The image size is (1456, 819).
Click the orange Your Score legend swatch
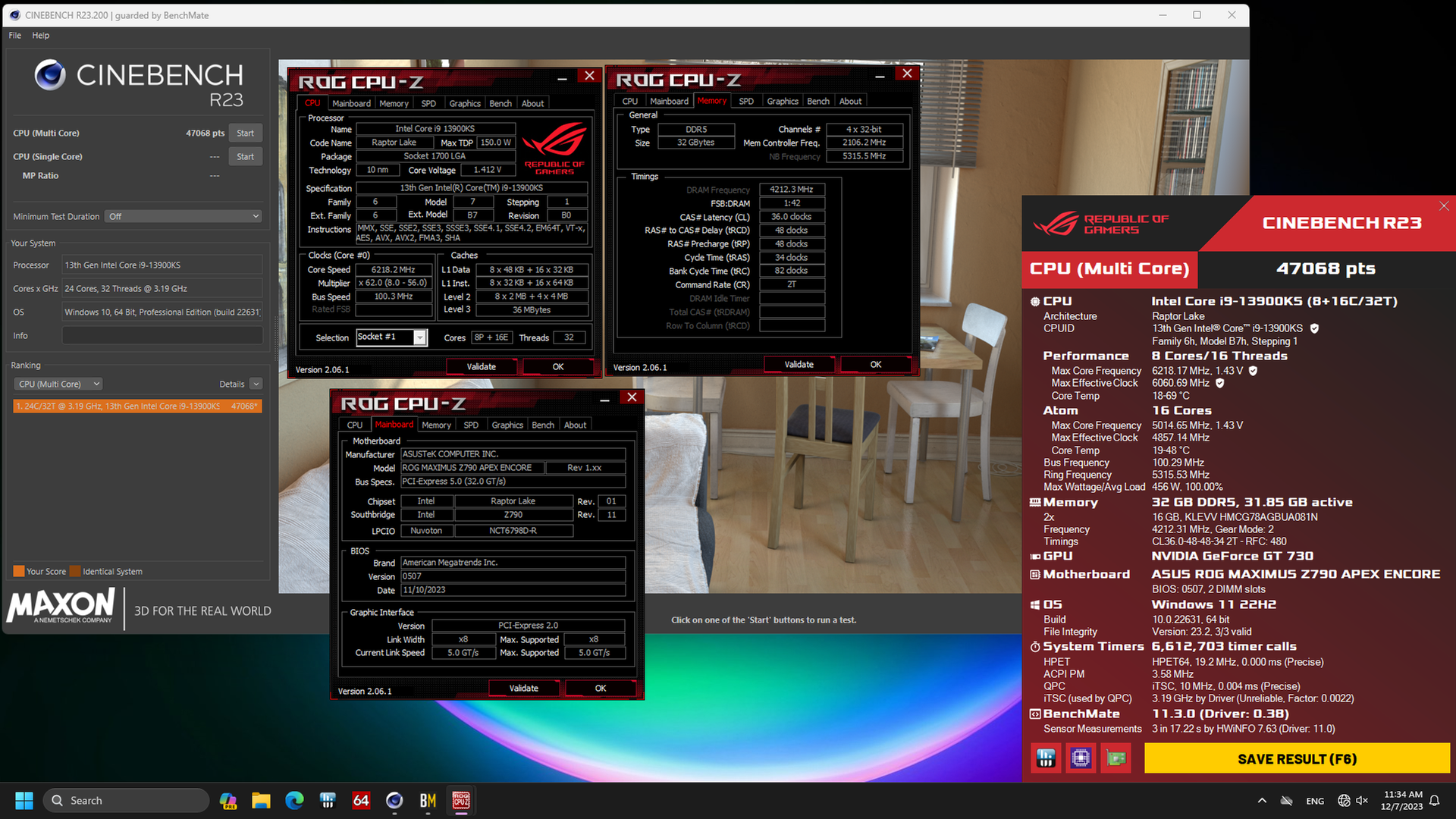(19, 571)
